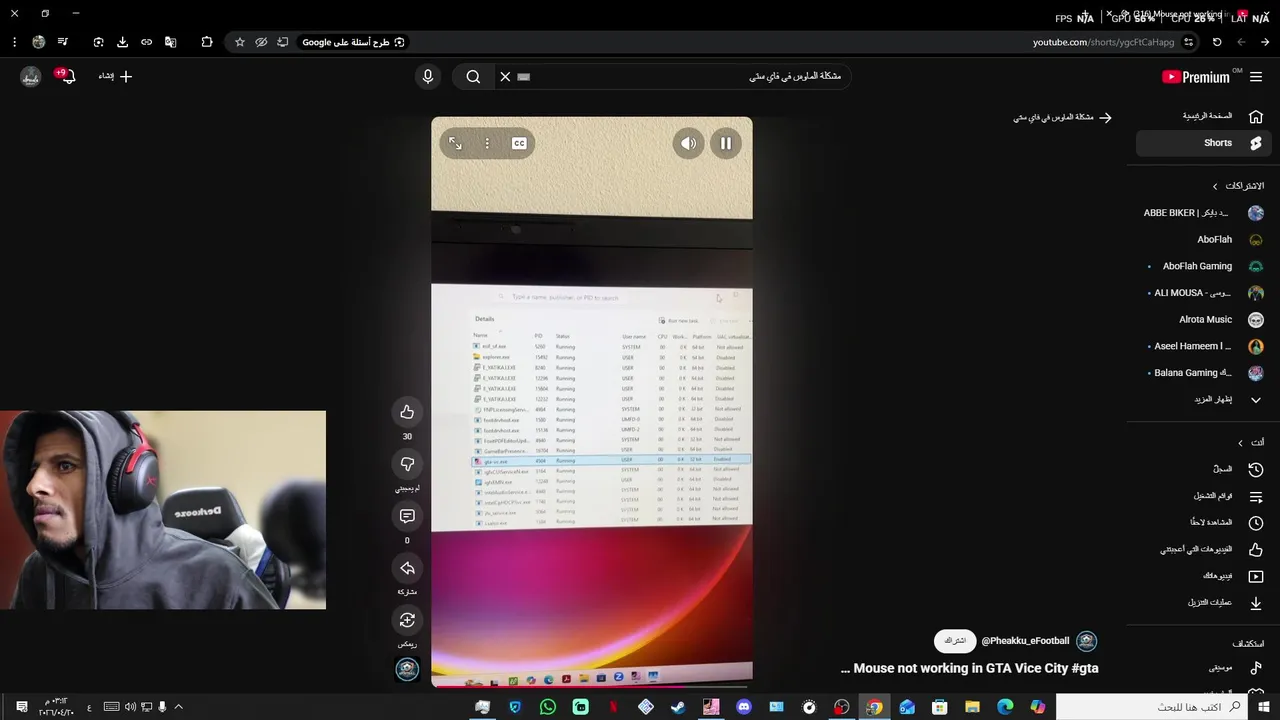
Task: Toggle the YouTube hamburger guide menu
Action: tap(1256, 77)
